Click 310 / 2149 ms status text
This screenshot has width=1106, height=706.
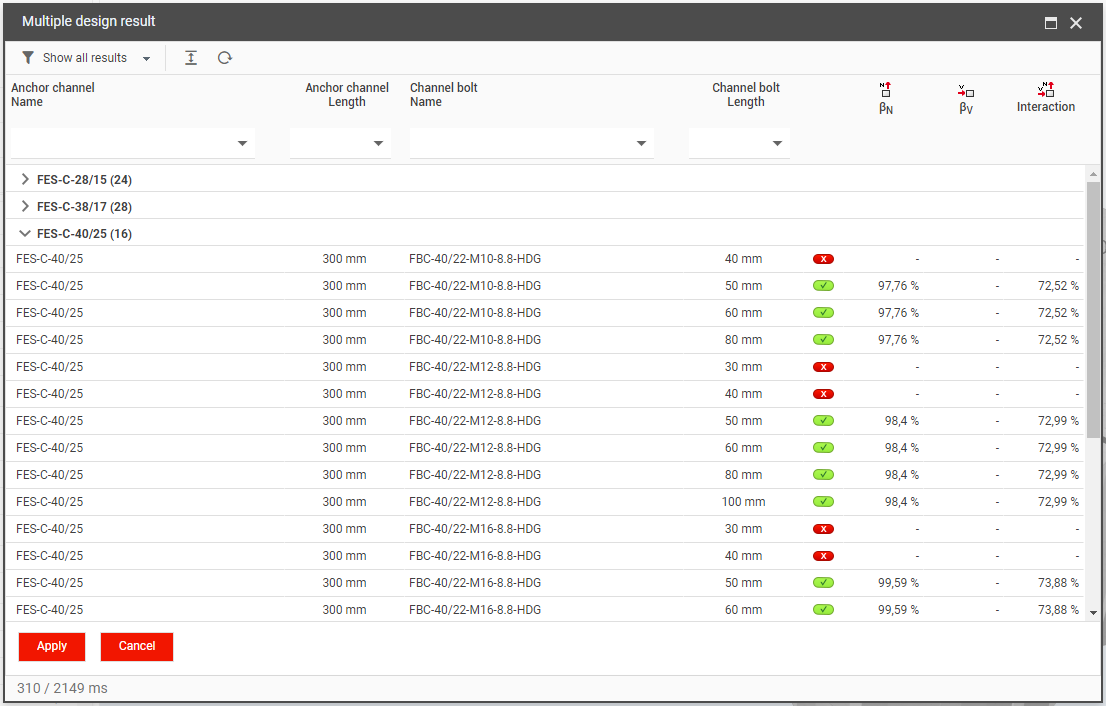[63, 688]
